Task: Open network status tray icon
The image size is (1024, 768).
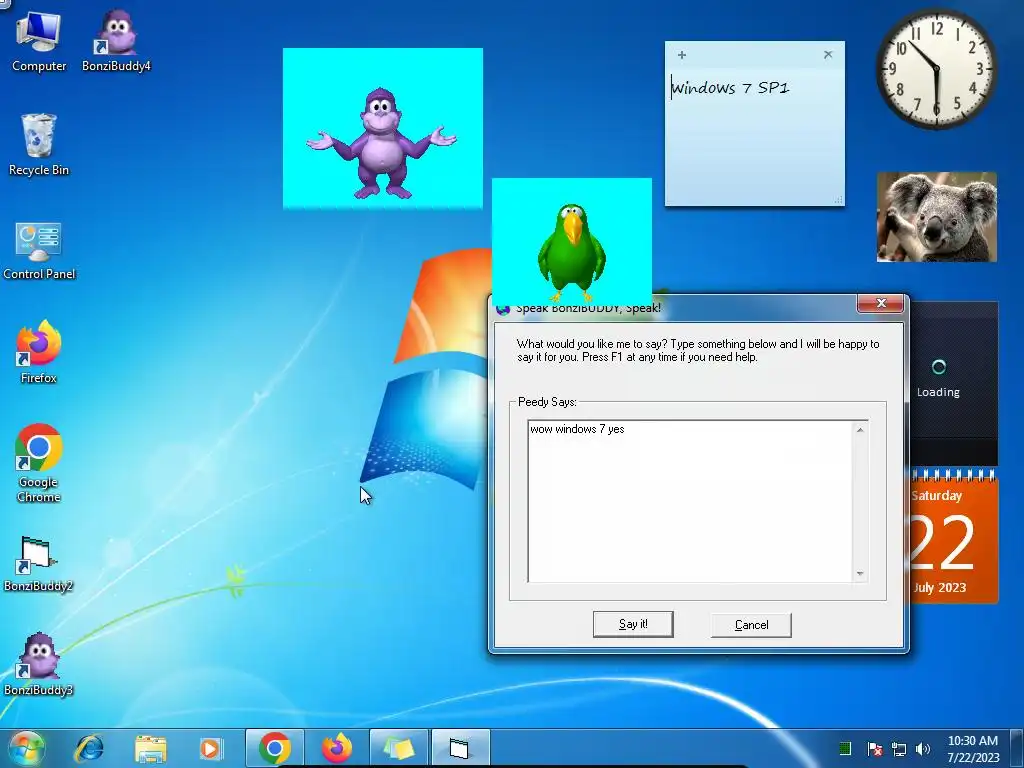Action: (x=899, y=749)
